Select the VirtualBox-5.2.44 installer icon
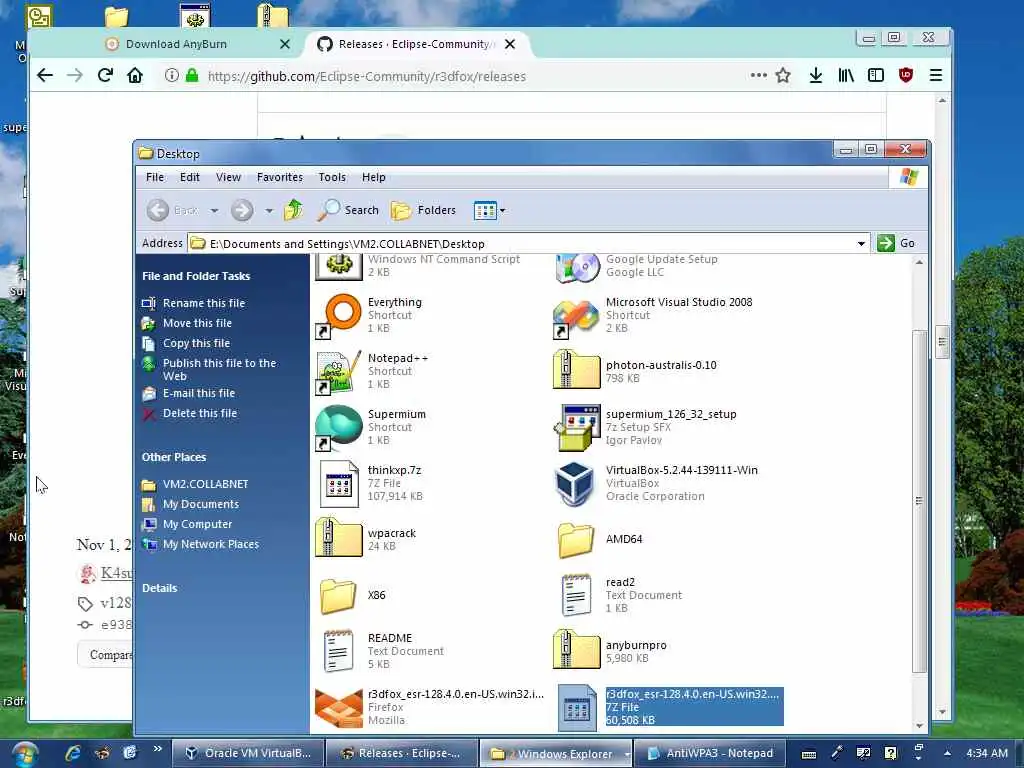Screen dimensions: 1024x768 pyautogui.click(x=575, y=484)
